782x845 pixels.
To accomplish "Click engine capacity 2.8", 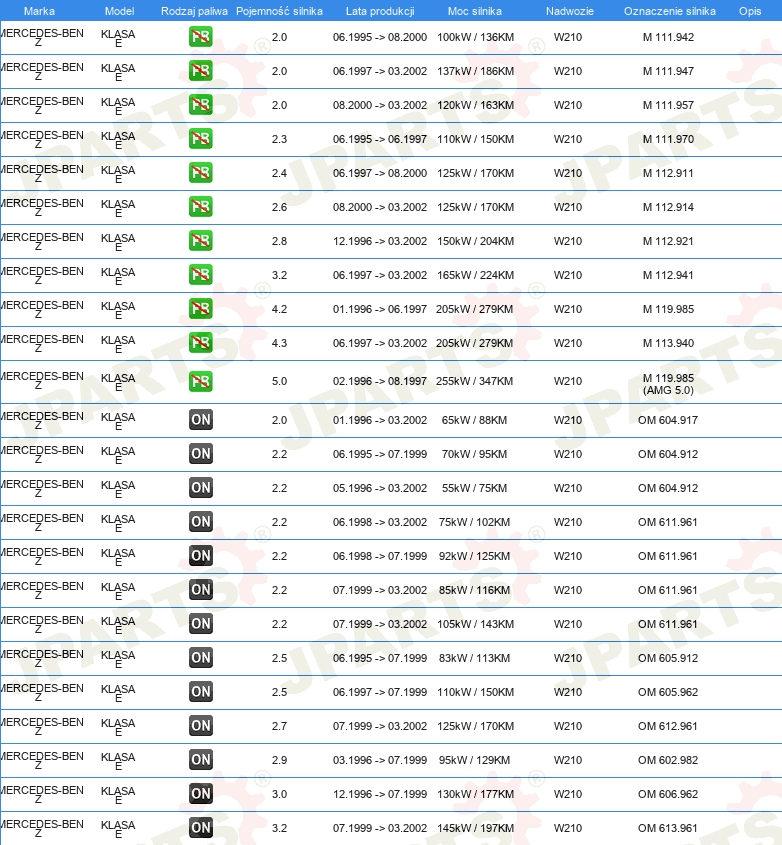I will (x=279, y=241).
